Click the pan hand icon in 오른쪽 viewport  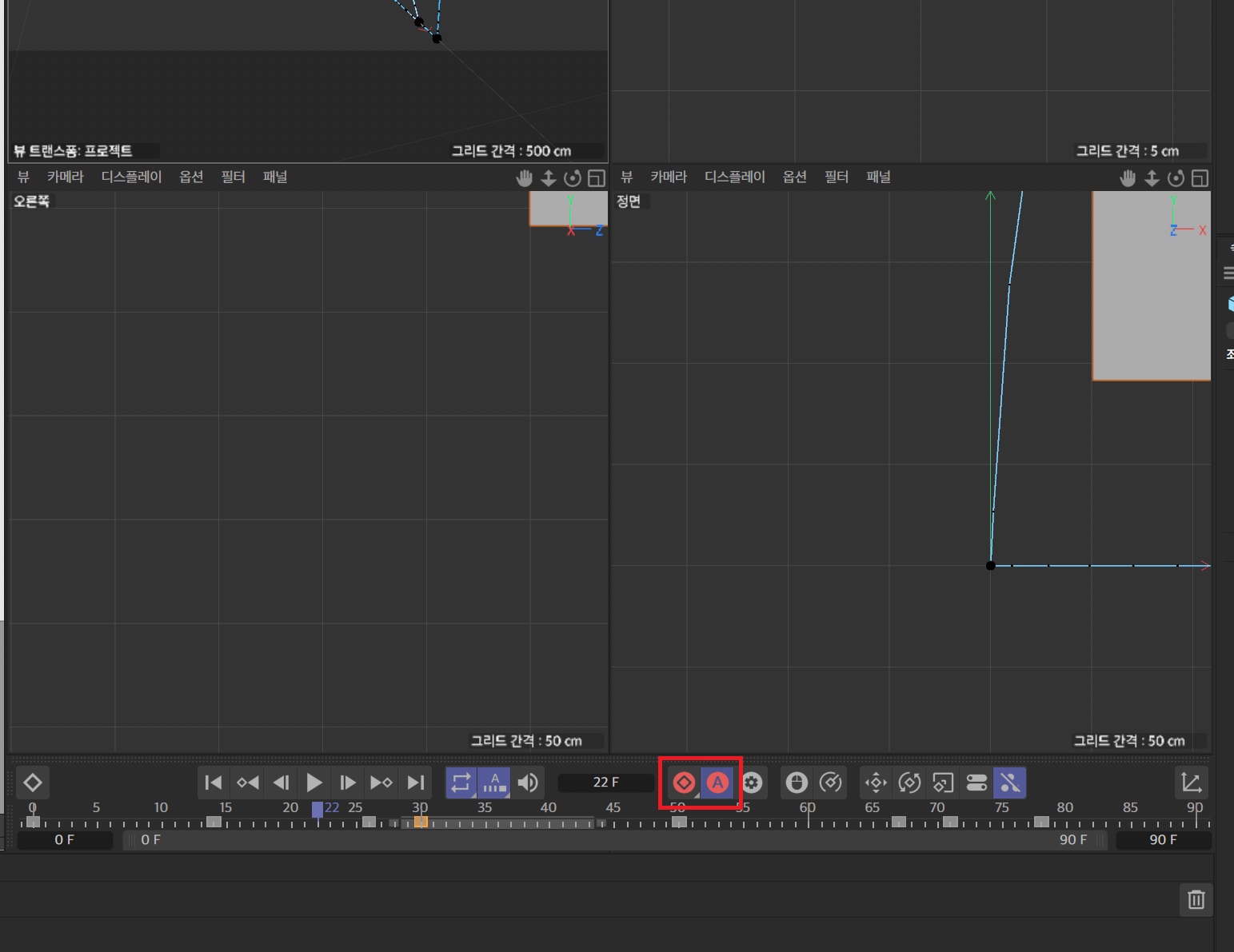(525, 178)
